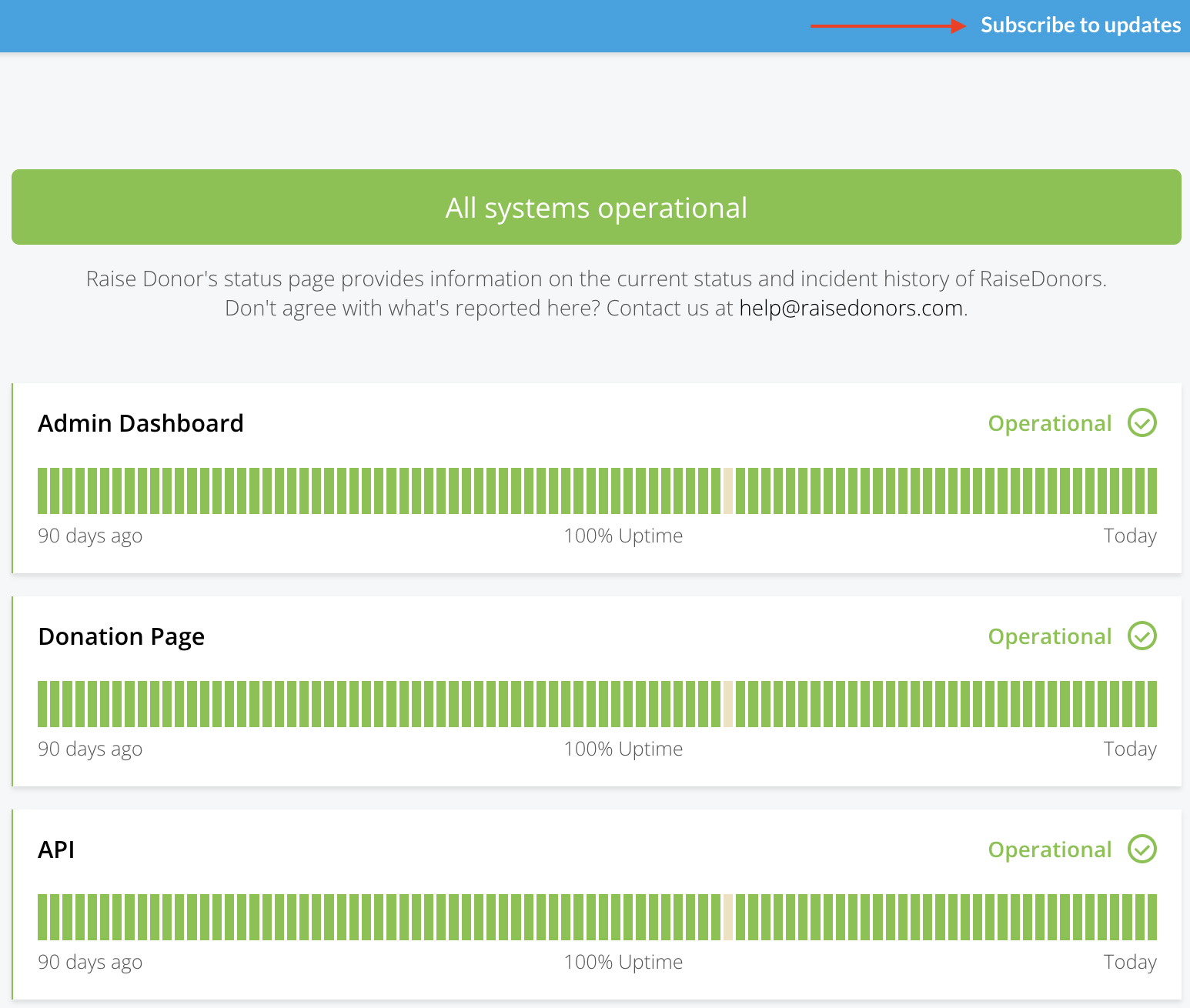1190x1008 pixels.
Task: Click the 100% Uptime label under Donation Page
Action: (623, 749)
